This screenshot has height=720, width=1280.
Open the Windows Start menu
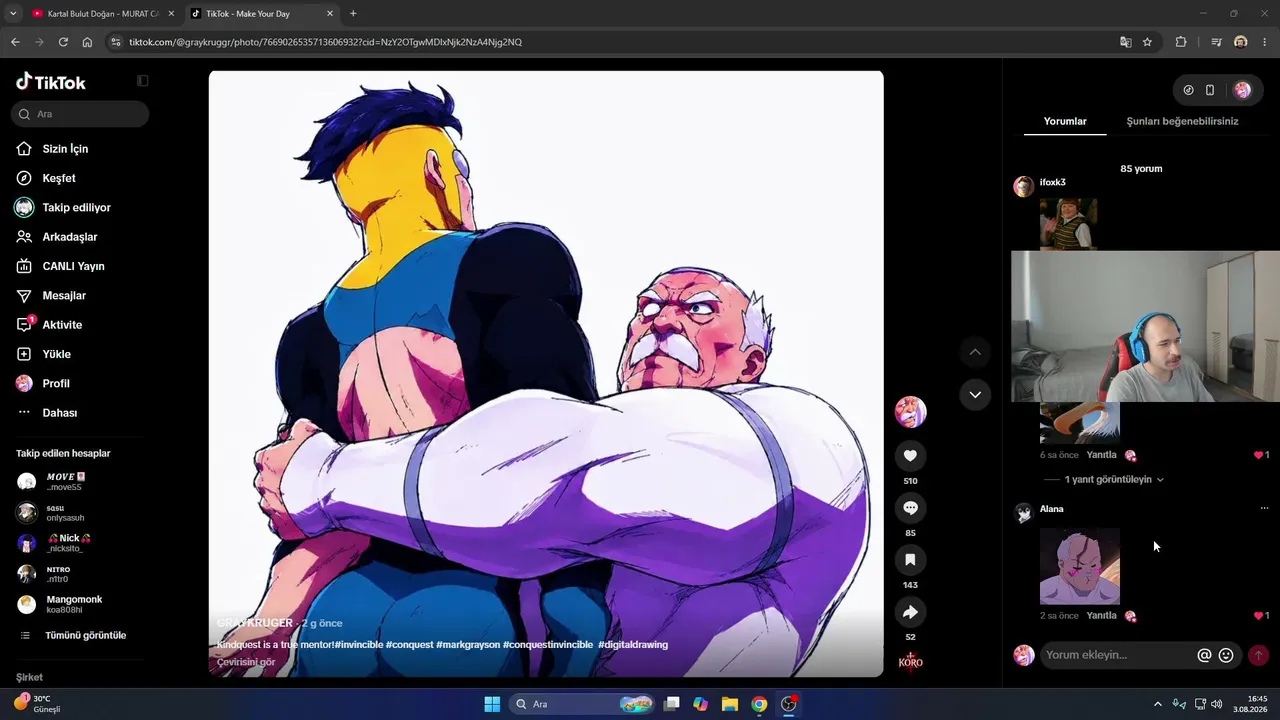click(492, 704)
